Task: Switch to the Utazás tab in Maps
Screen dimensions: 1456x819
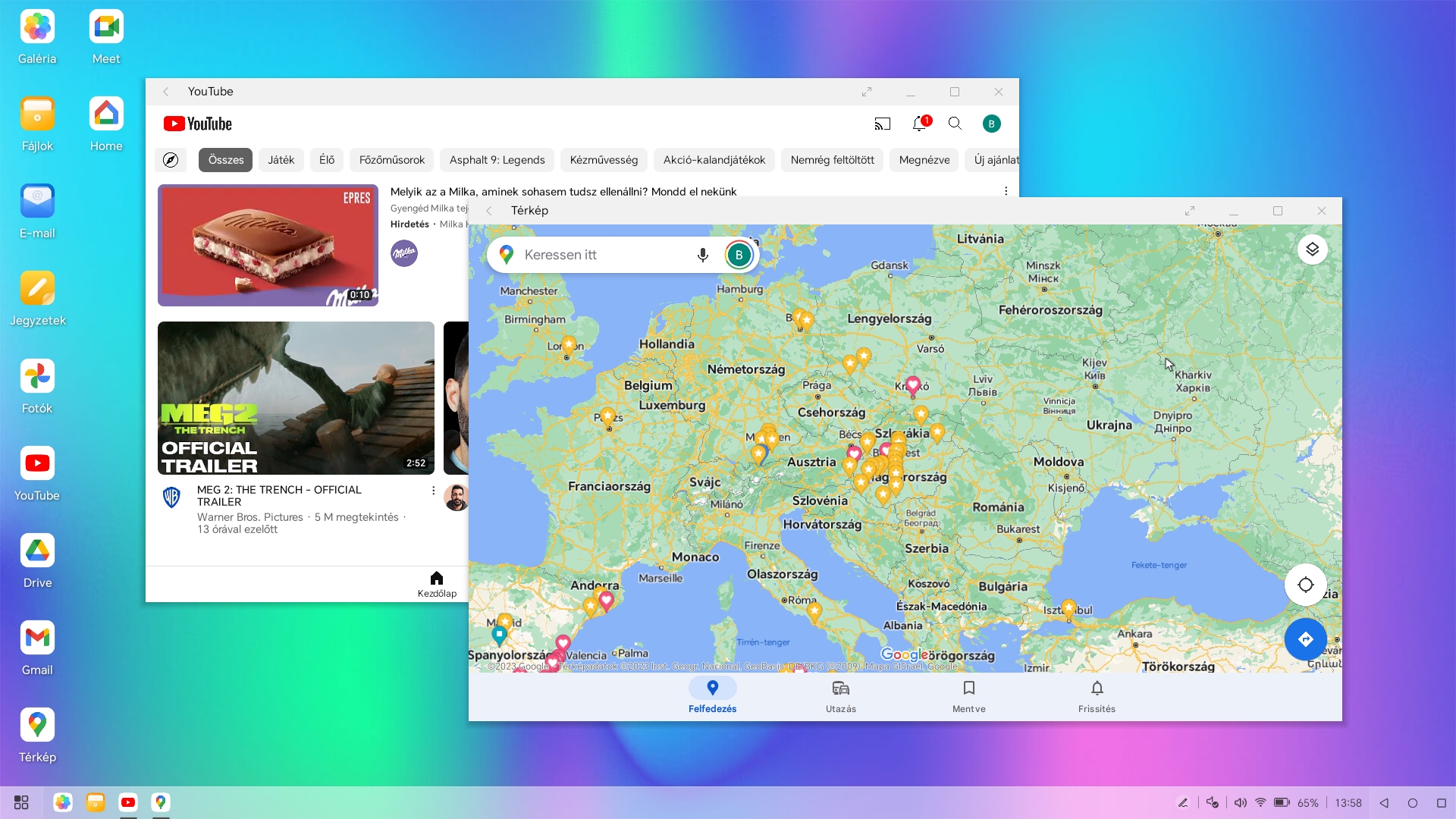Action: 840,696
